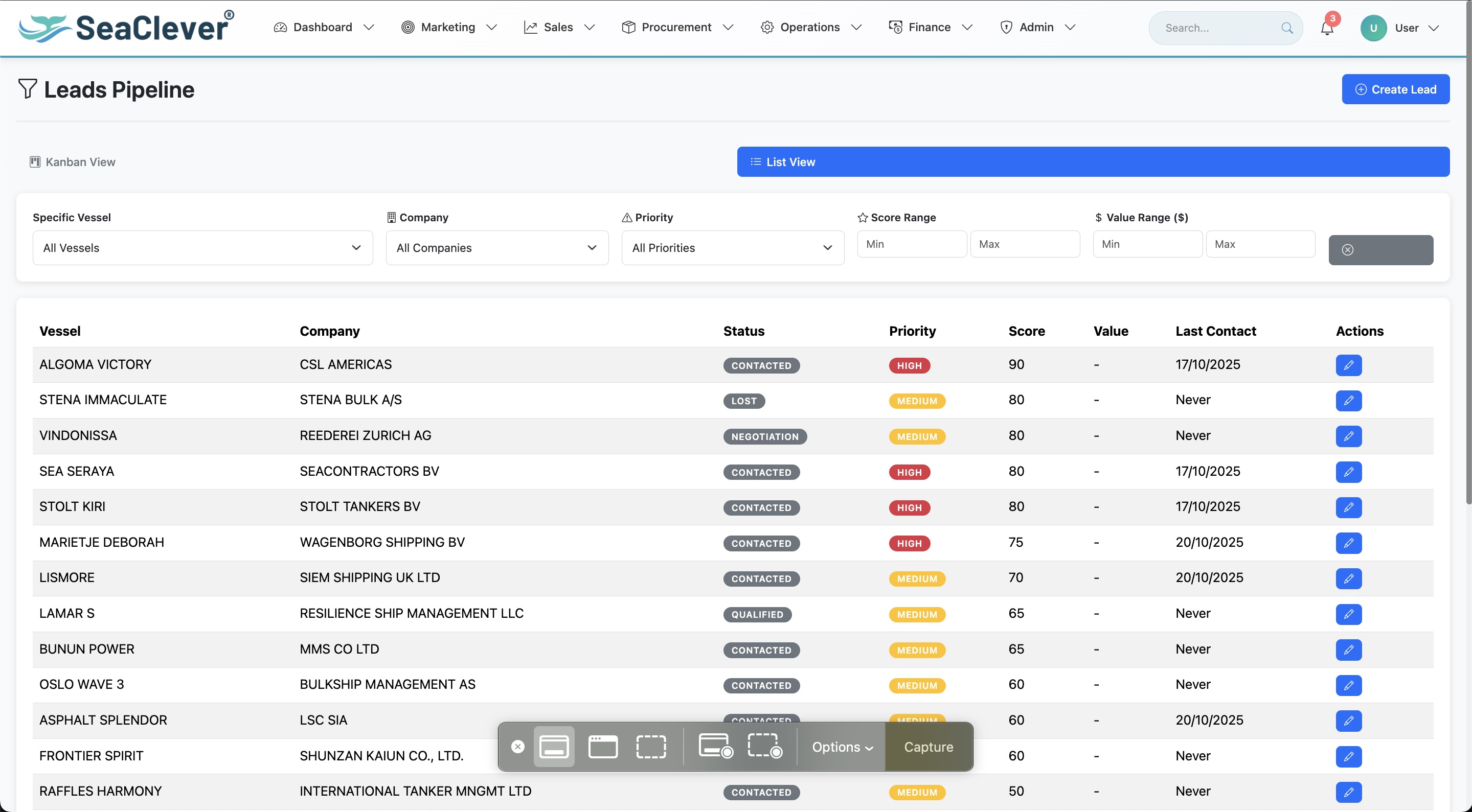This screenshot has height=812, width=1472.
Task: Select Record Selected Portion in screenshot toolbar
Action: [x=764, y=746]
